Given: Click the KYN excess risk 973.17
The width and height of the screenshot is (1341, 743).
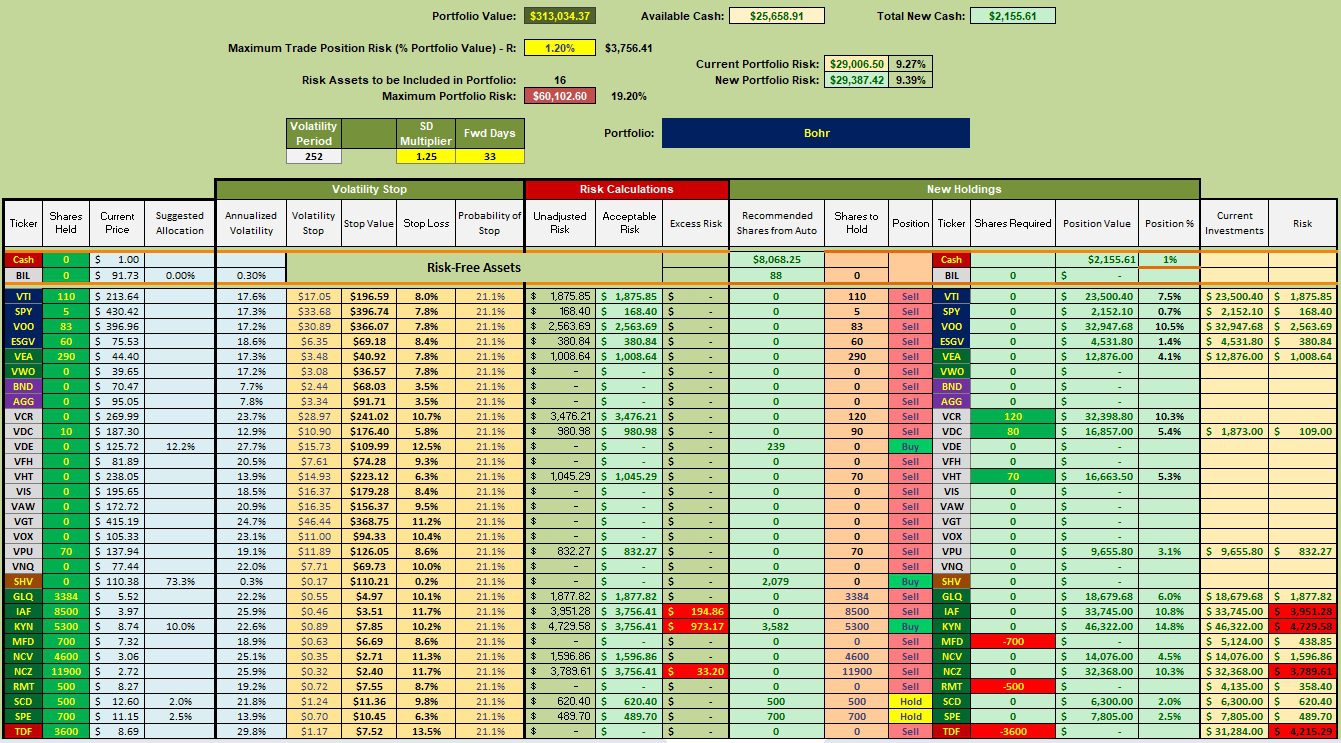Looking at the screenshot, I should coord(696,625).
